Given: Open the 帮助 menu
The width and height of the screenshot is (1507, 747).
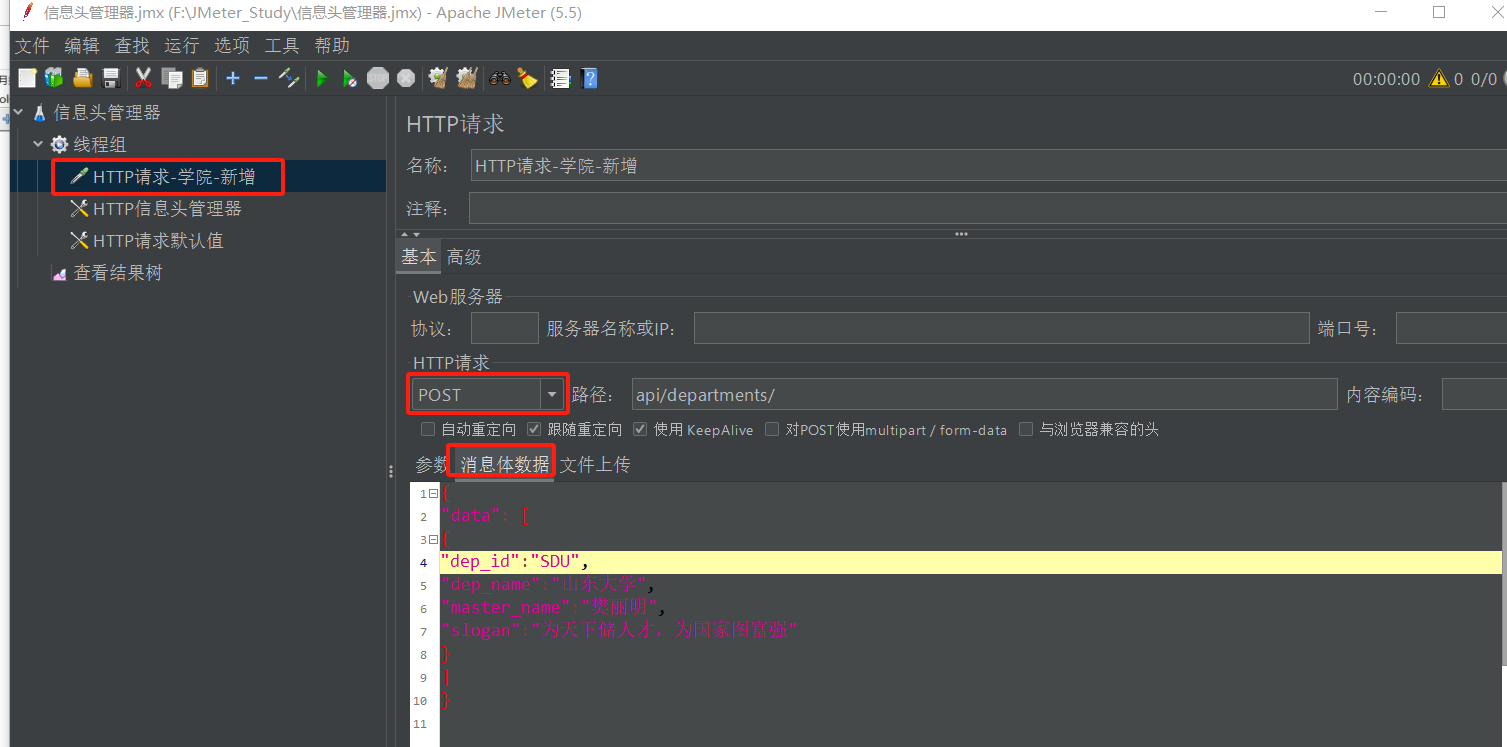Looking at the screenshot, I should point(332,46).
